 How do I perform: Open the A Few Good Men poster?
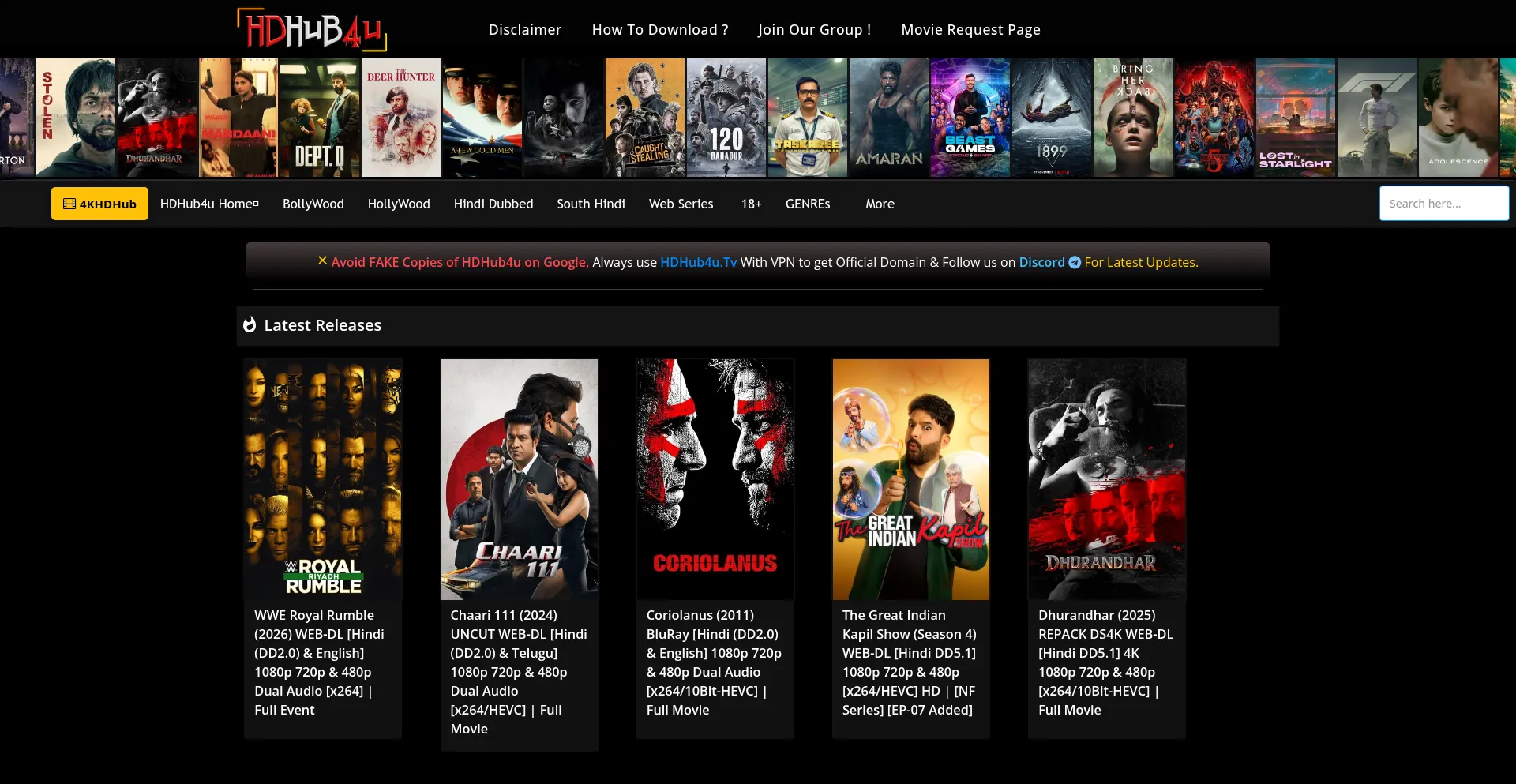coord(482,118)
